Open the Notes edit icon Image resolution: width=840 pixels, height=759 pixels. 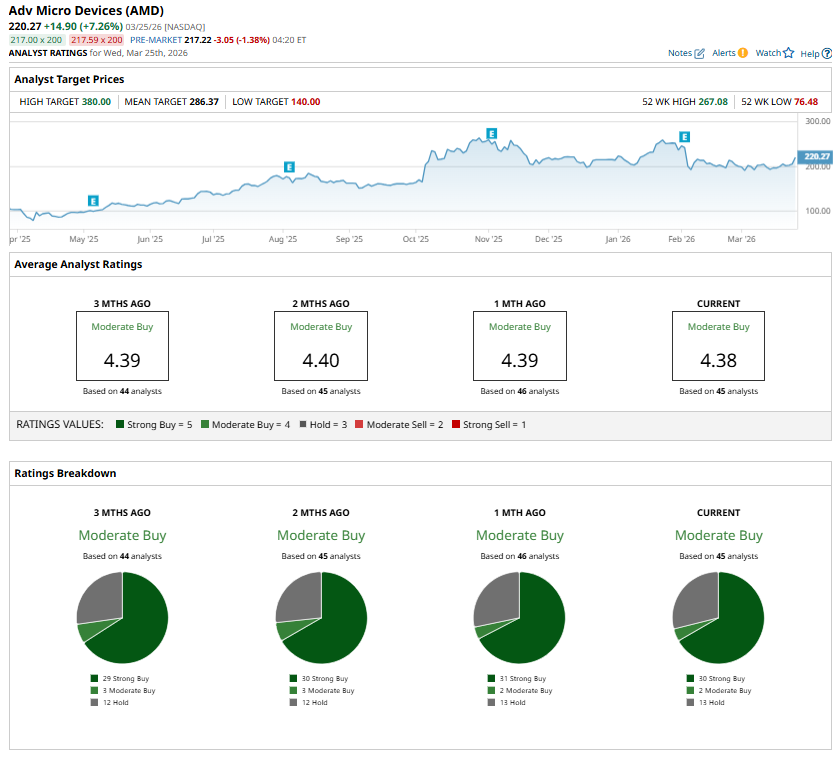coord(700,53)
